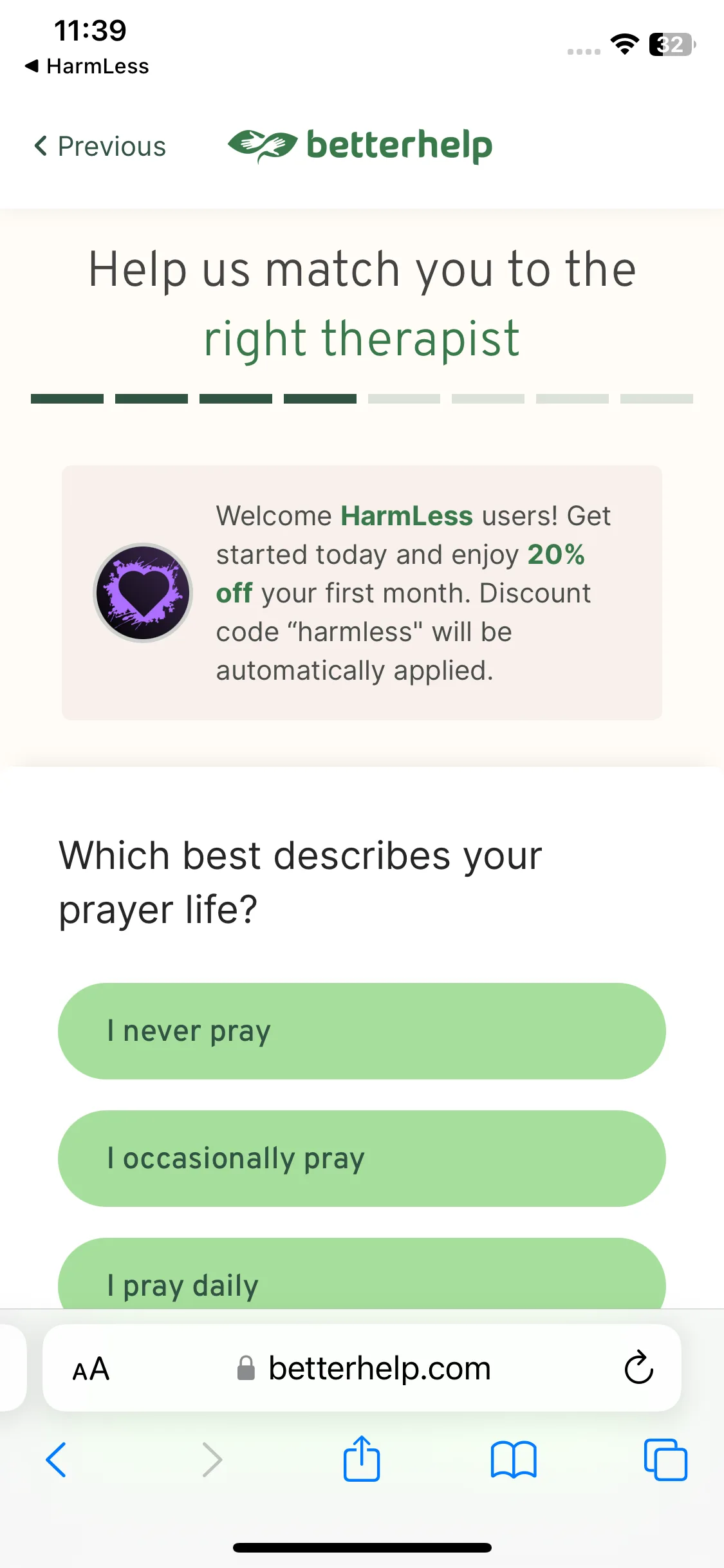Tap the betterhelp.com address field

click(x=362, y=1368)
